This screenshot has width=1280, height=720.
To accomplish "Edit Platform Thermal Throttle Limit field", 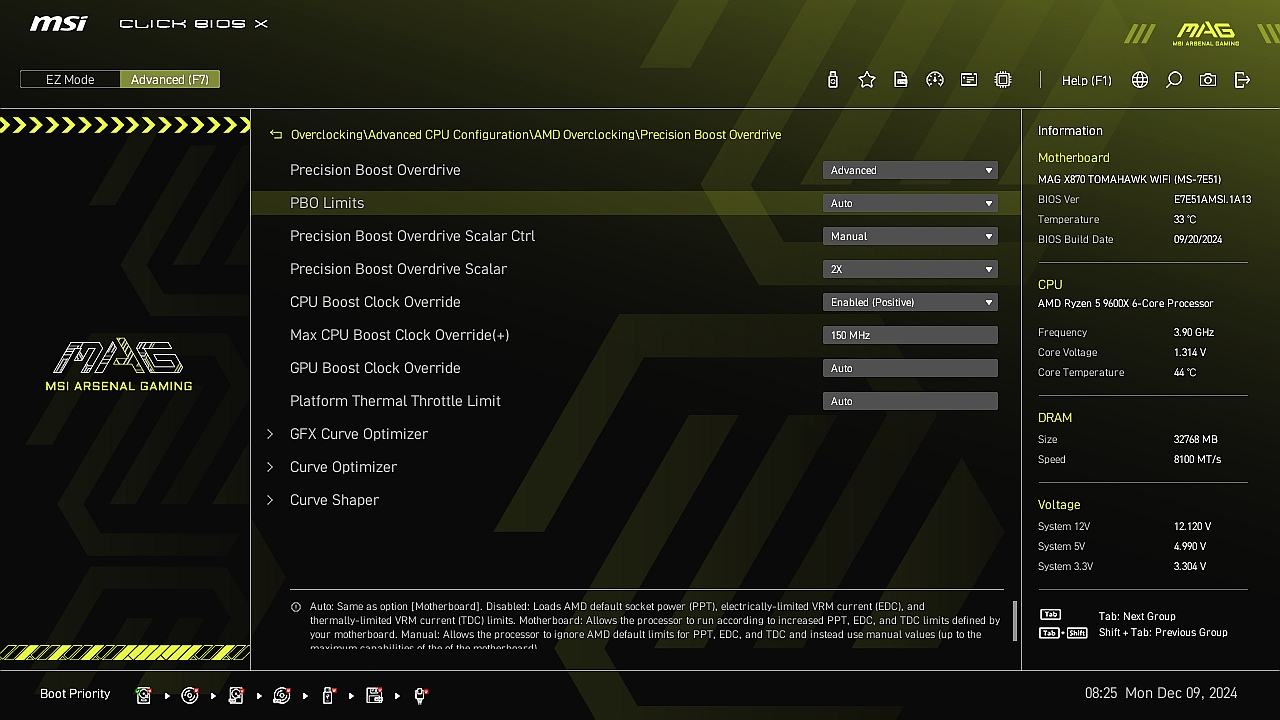I will tap(910, 401).
